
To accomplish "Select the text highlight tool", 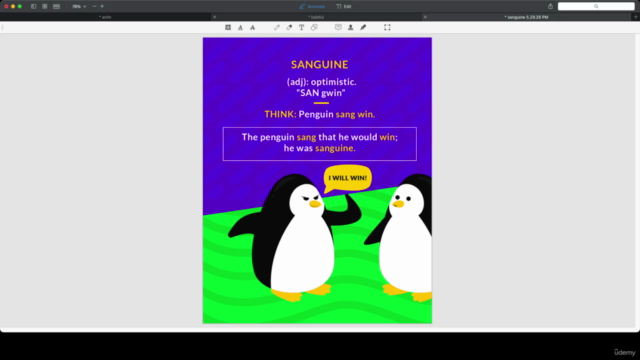I will click(x=228, y=27).
